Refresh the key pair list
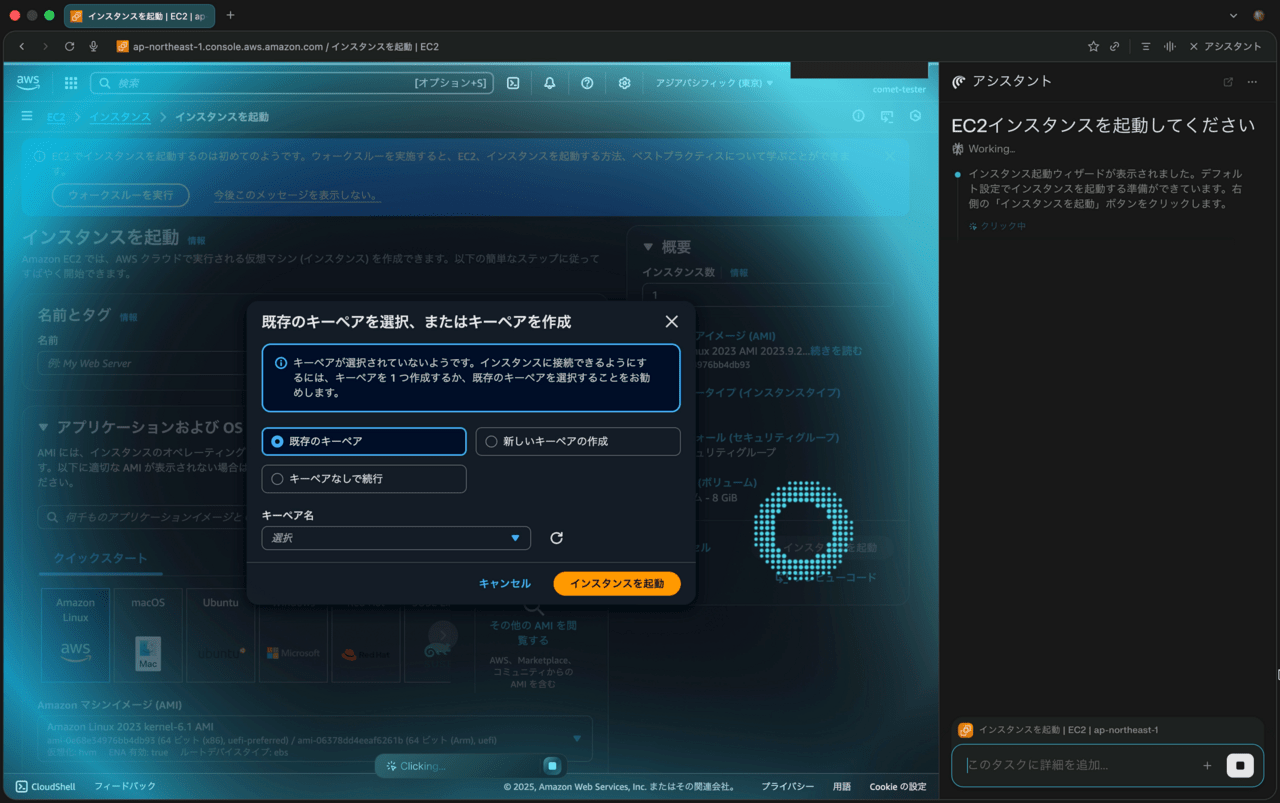This screenshot has width=1280, height=803. pos(557,538)
